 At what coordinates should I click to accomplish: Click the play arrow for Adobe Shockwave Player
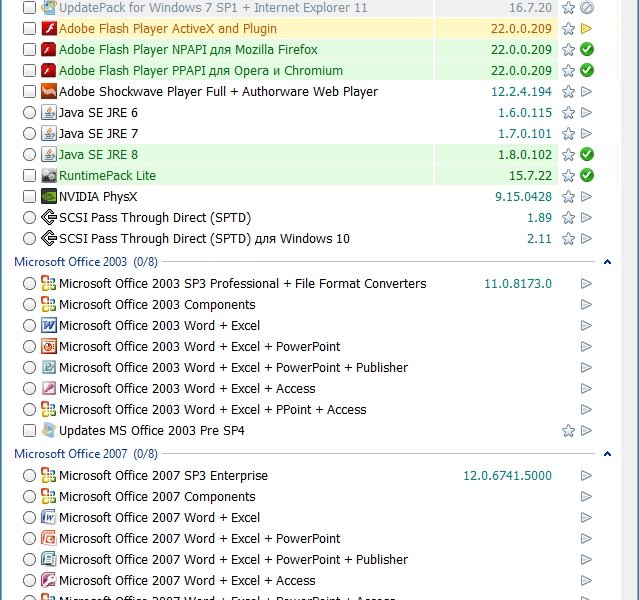point(586,91)
